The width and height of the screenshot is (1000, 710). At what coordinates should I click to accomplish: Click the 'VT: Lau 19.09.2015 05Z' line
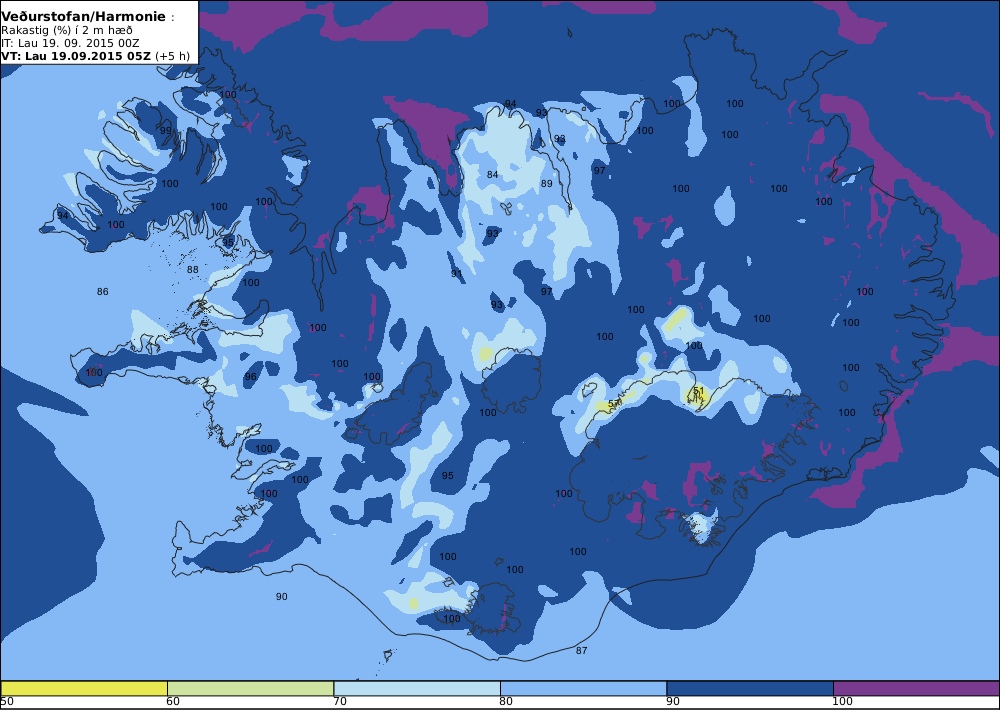tap(76, 55)
